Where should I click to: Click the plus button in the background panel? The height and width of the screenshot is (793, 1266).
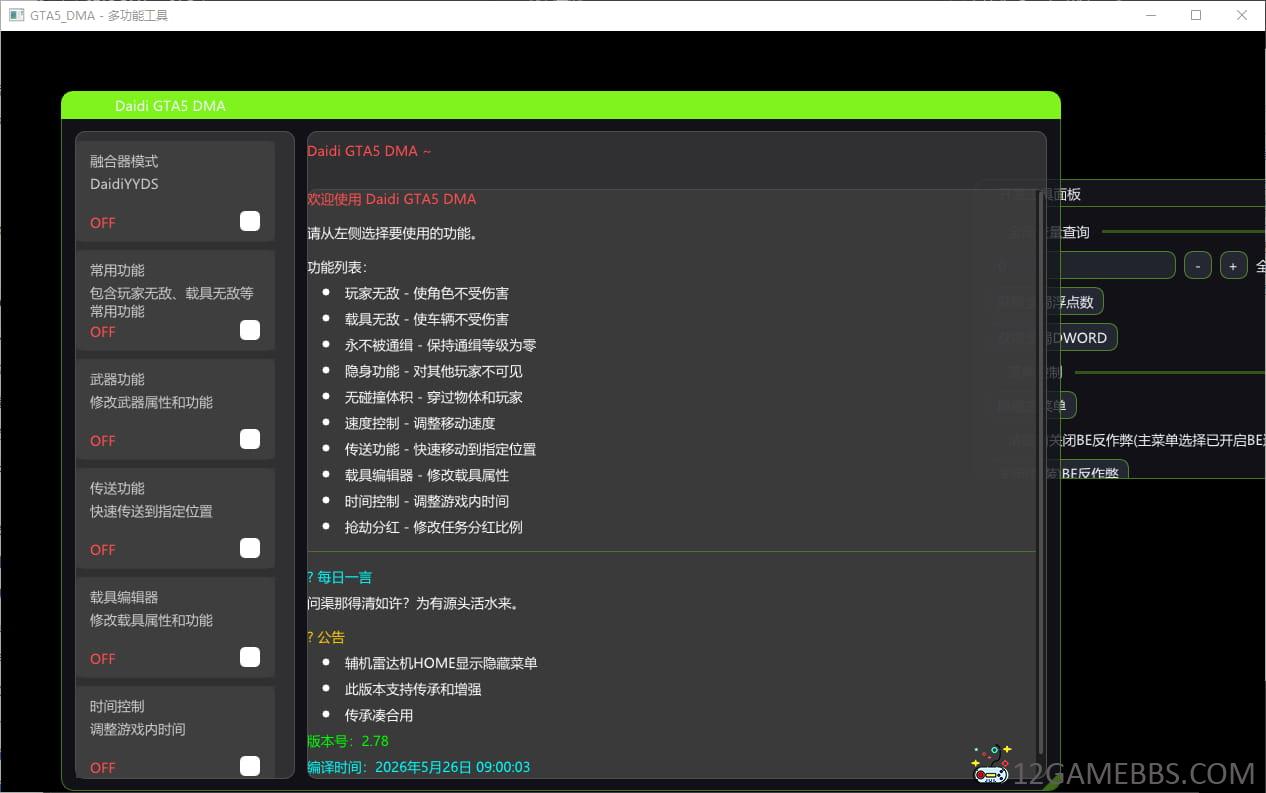[x=1233, y=265]
